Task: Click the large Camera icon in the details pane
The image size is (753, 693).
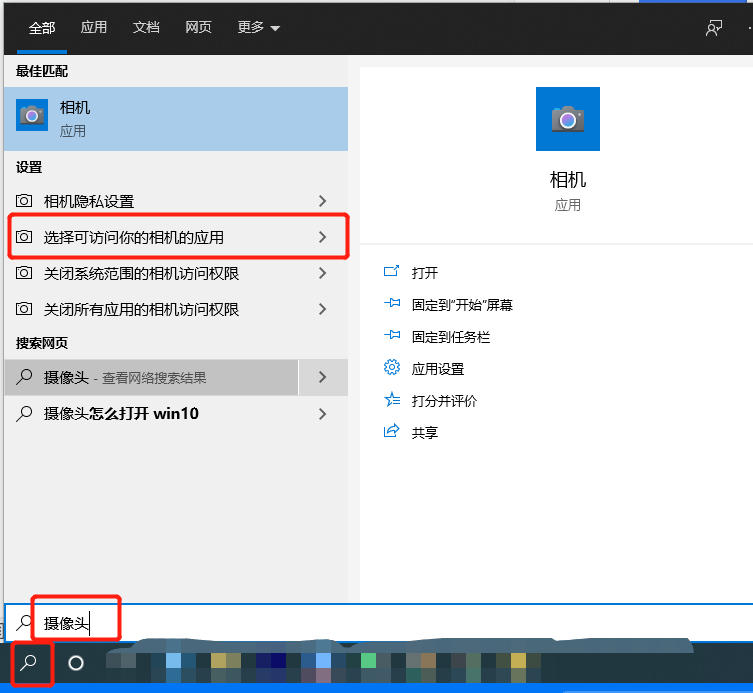Action: [567, 119]
